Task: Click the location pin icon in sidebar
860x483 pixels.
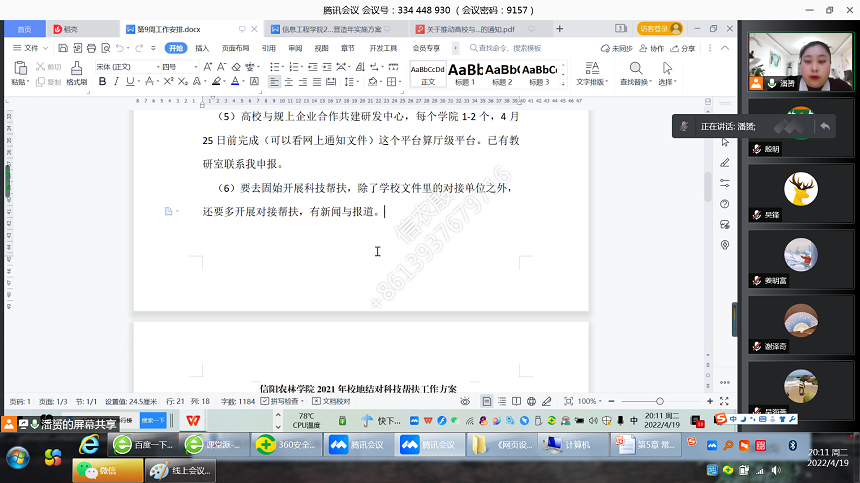Action: (725, 244)
